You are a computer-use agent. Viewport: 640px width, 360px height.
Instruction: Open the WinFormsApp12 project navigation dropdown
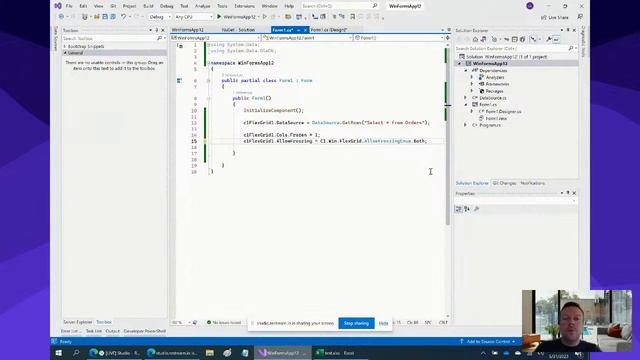pos(215,38)
